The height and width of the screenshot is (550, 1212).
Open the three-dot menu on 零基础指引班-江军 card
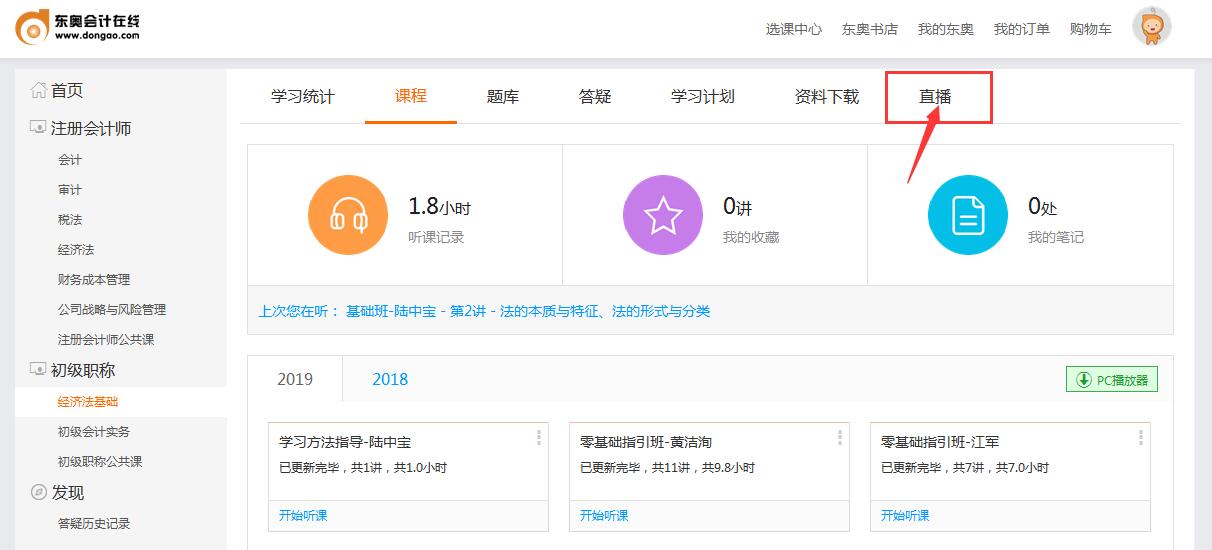[x=1140, y=437]
